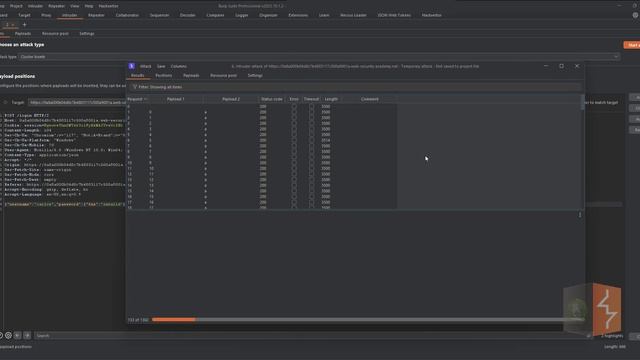The image size is (640, 360).
Task: Click the filter funnel icon in attack window
Action: [x=135, y=87]
